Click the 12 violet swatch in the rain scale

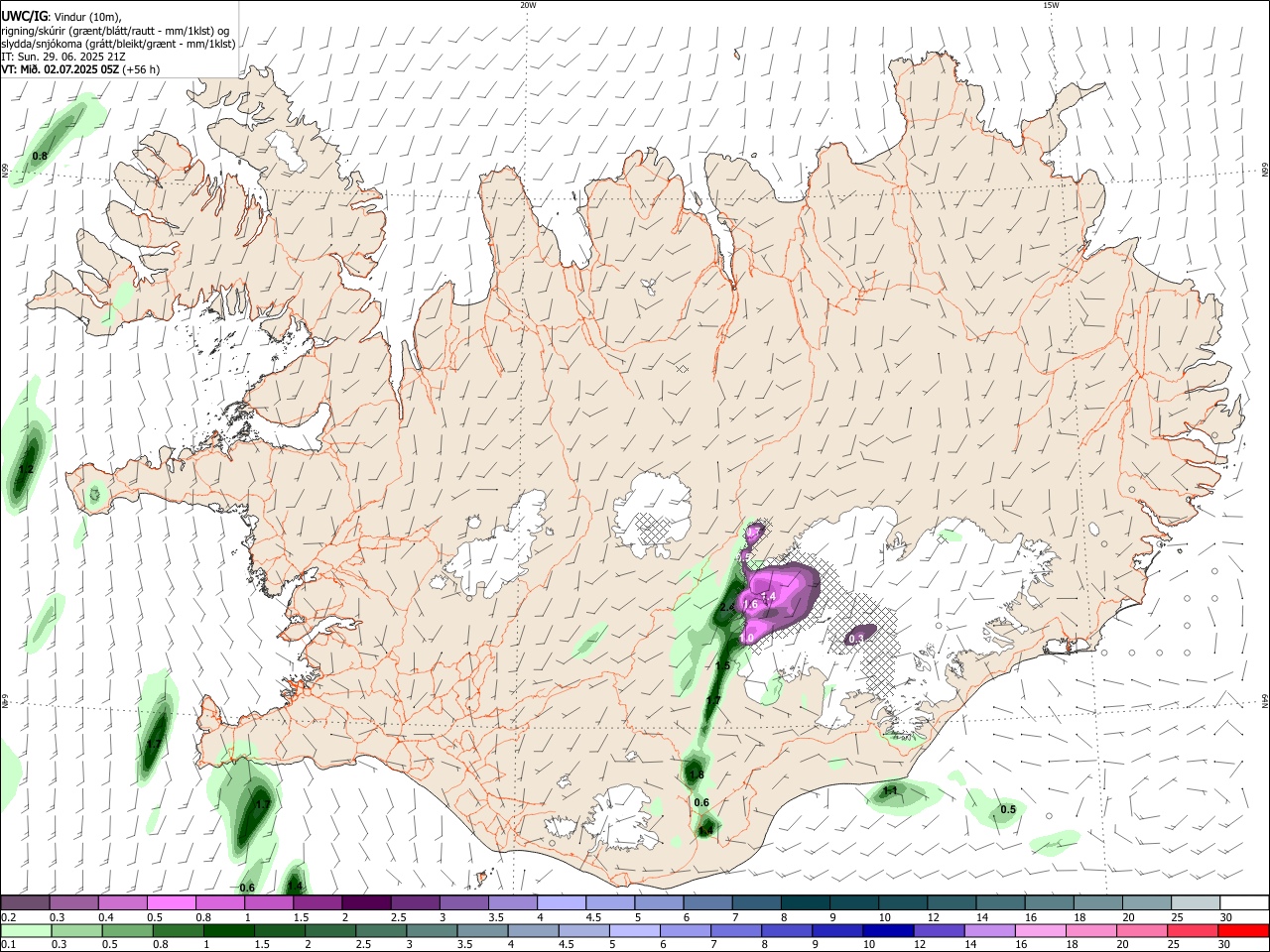938,930
